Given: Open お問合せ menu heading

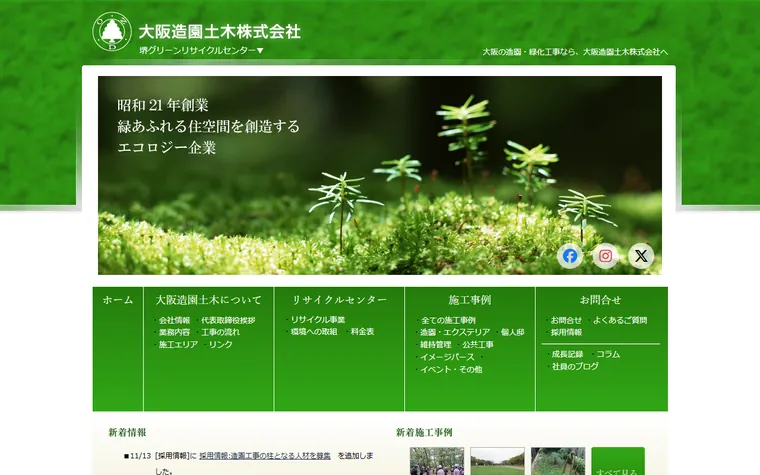Looking at the screenshot, I should click(601, 300).
